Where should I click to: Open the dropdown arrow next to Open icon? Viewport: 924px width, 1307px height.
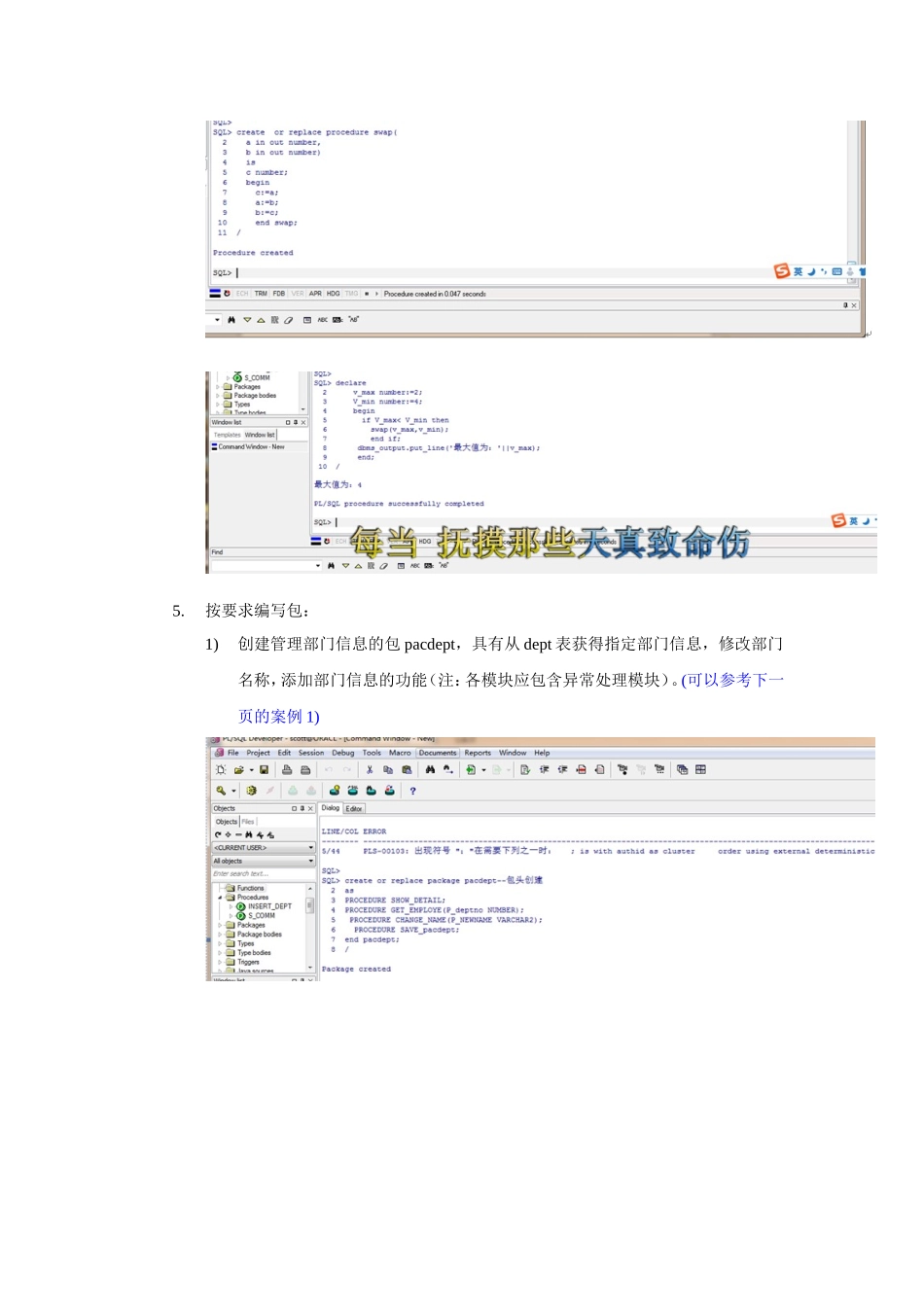(251, 770)
